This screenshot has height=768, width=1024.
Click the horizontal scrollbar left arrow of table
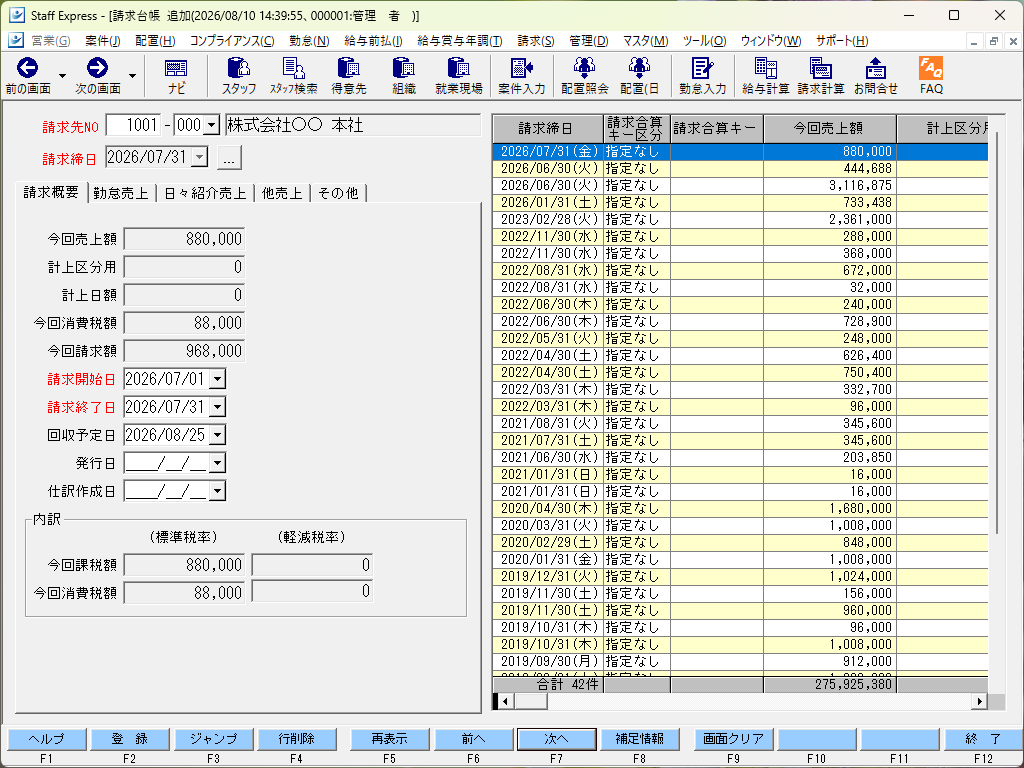click(506, 701)
